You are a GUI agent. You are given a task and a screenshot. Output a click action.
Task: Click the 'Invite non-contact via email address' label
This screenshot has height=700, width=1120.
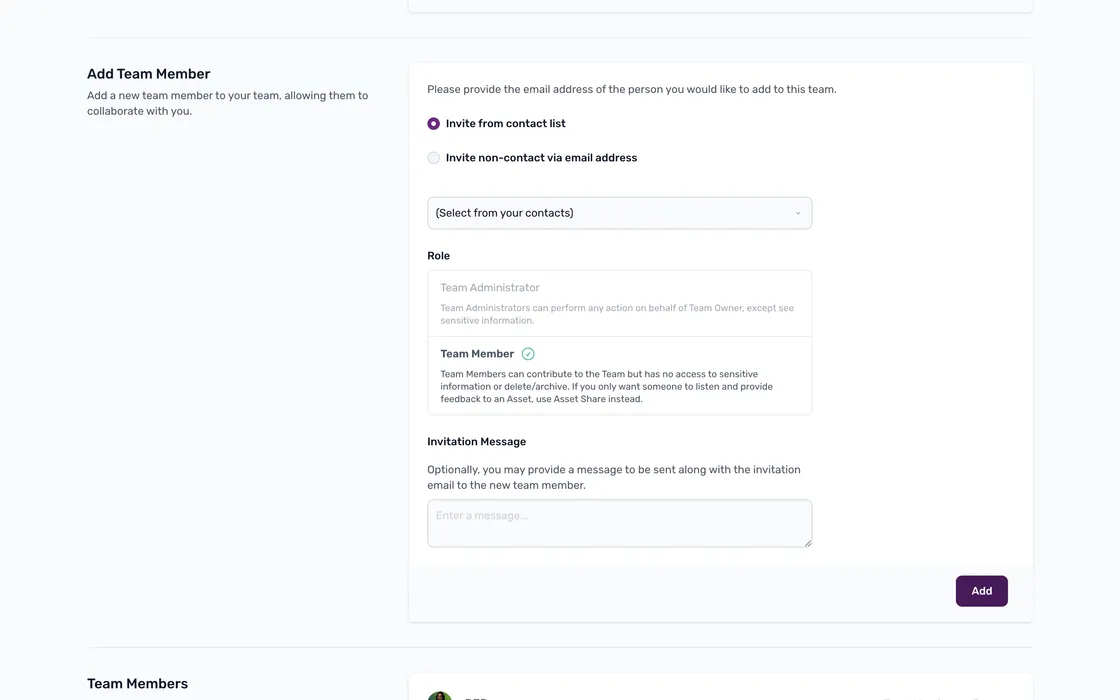[541, 158]
